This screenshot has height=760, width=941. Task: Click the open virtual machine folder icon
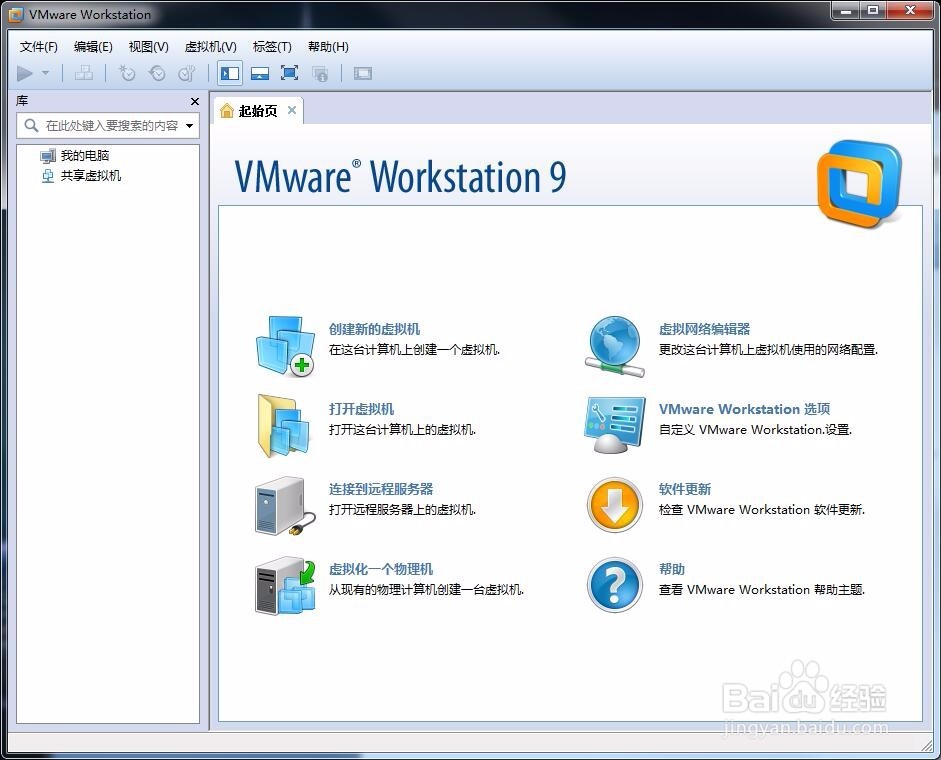284,426
